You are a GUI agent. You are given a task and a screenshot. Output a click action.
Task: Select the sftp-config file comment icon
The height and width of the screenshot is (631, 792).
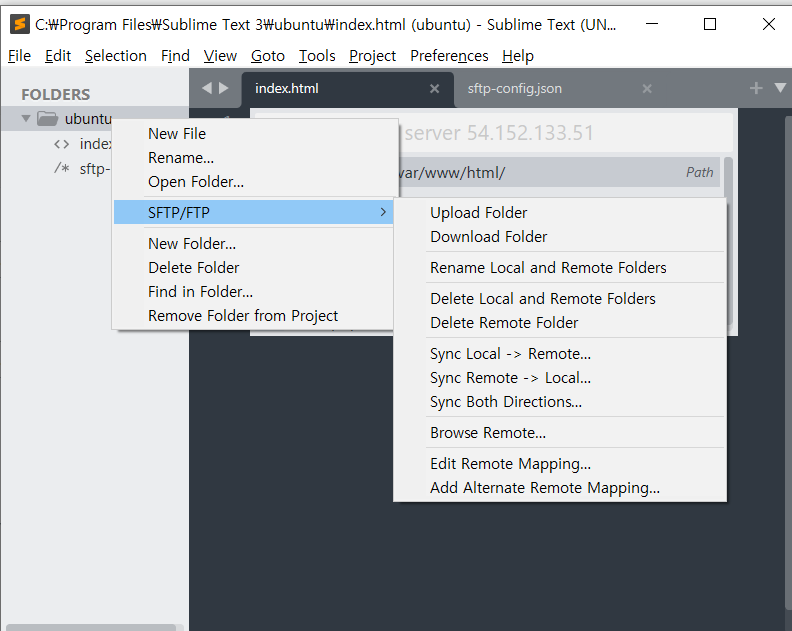(x=61, y=168)
